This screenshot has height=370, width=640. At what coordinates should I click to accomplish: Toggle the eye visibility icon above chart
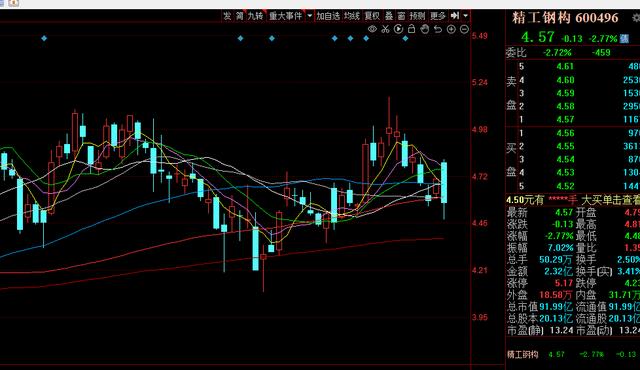[x=372, y=29]
